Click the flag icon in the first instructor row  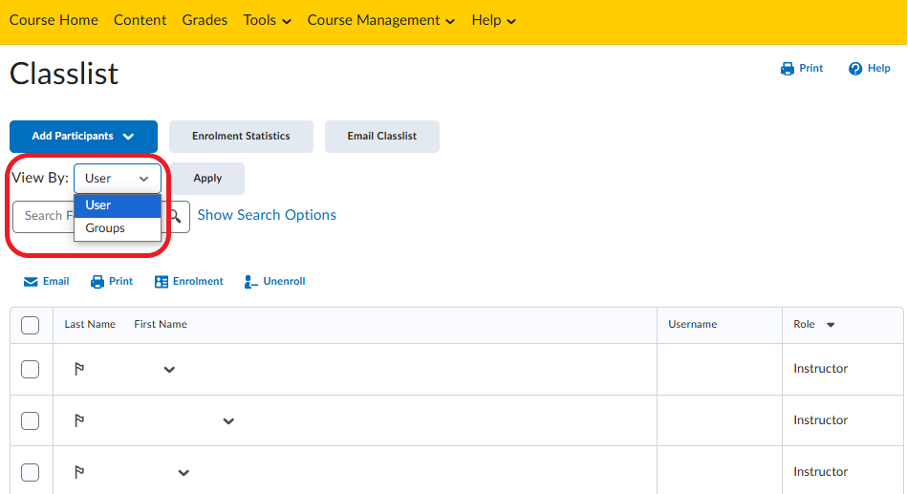click(79, 369)
